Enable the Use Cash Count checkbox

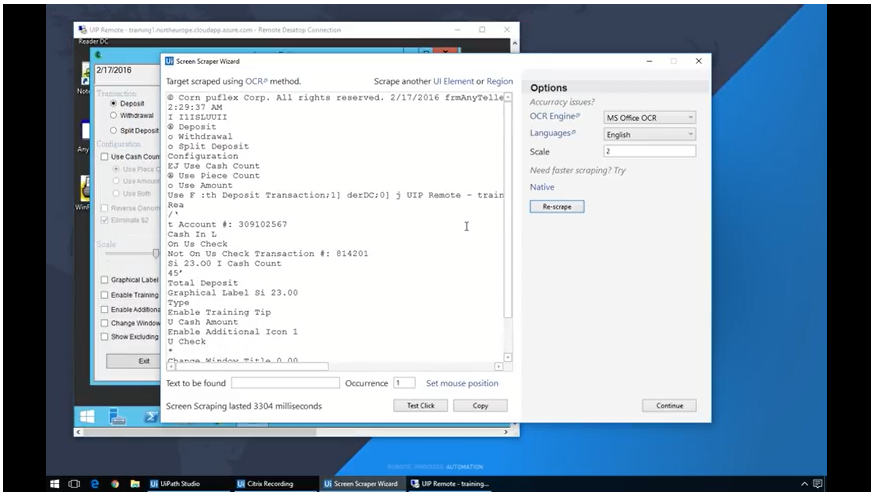point(104,157)
